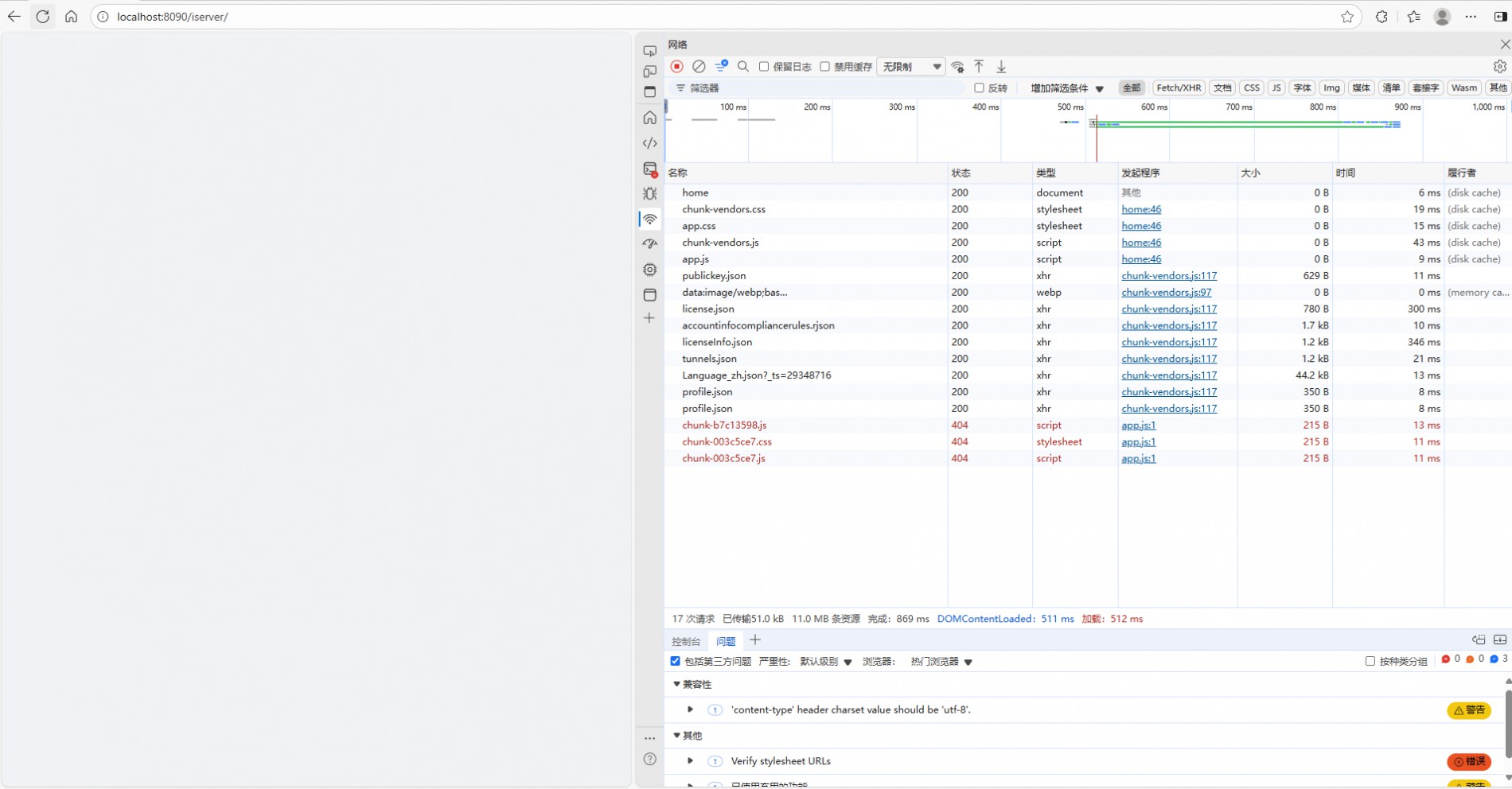Open network panel settings gear
This screenshot has height=789, width=1512.
click(x=1499, y=67)
